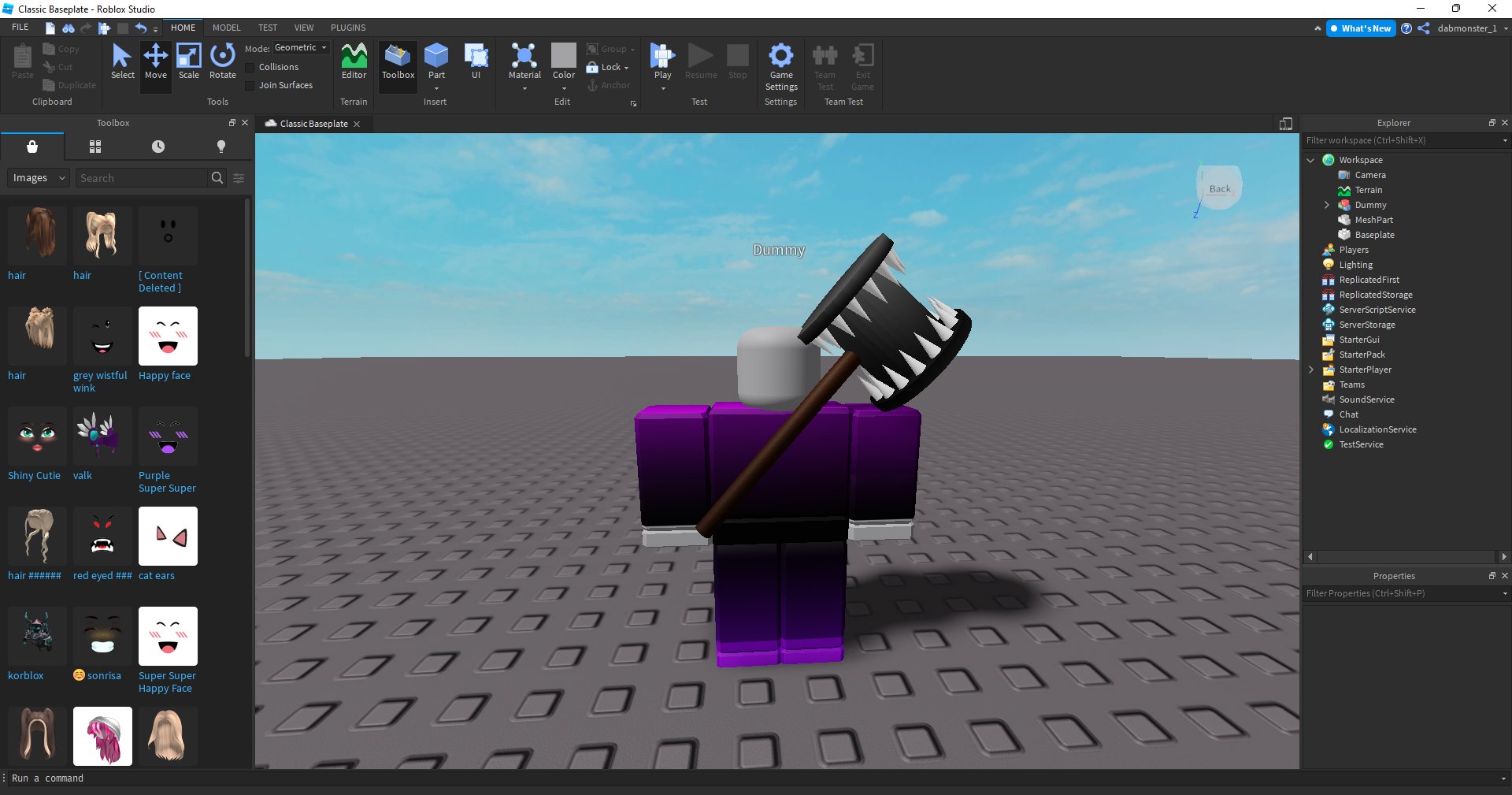Select the Classic Baseplate document tab
1512x795 pixels.
(x=313, y=124)
